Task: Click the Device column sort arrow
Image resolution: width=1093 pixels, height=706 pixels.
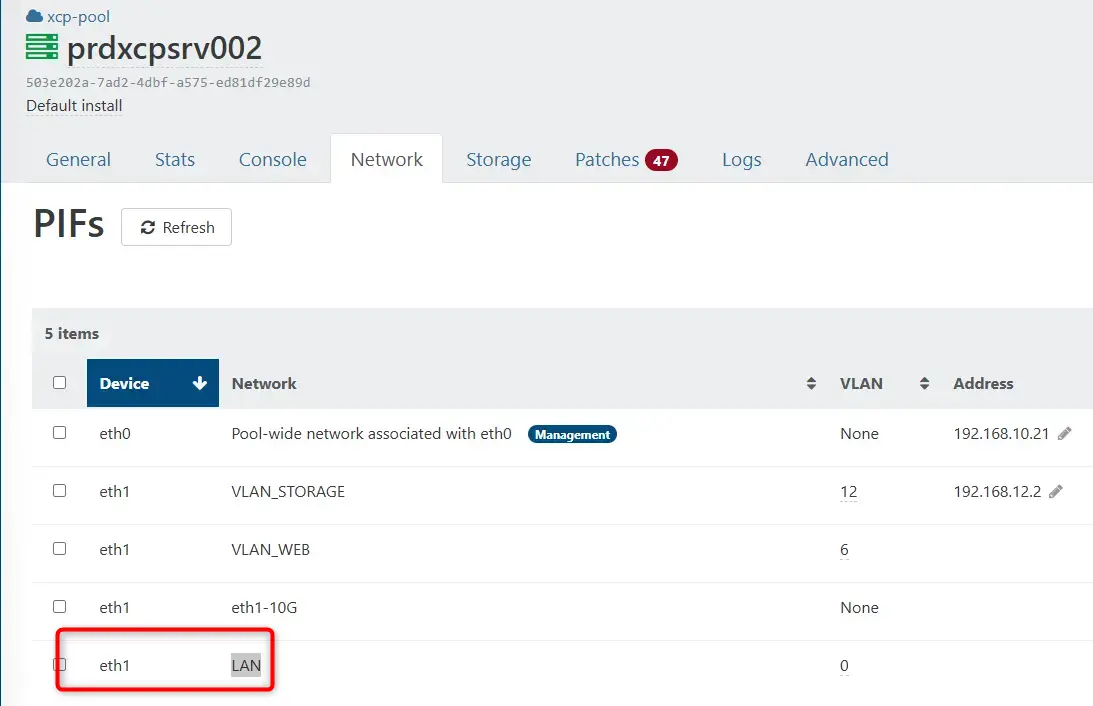Action: [199, 383]
